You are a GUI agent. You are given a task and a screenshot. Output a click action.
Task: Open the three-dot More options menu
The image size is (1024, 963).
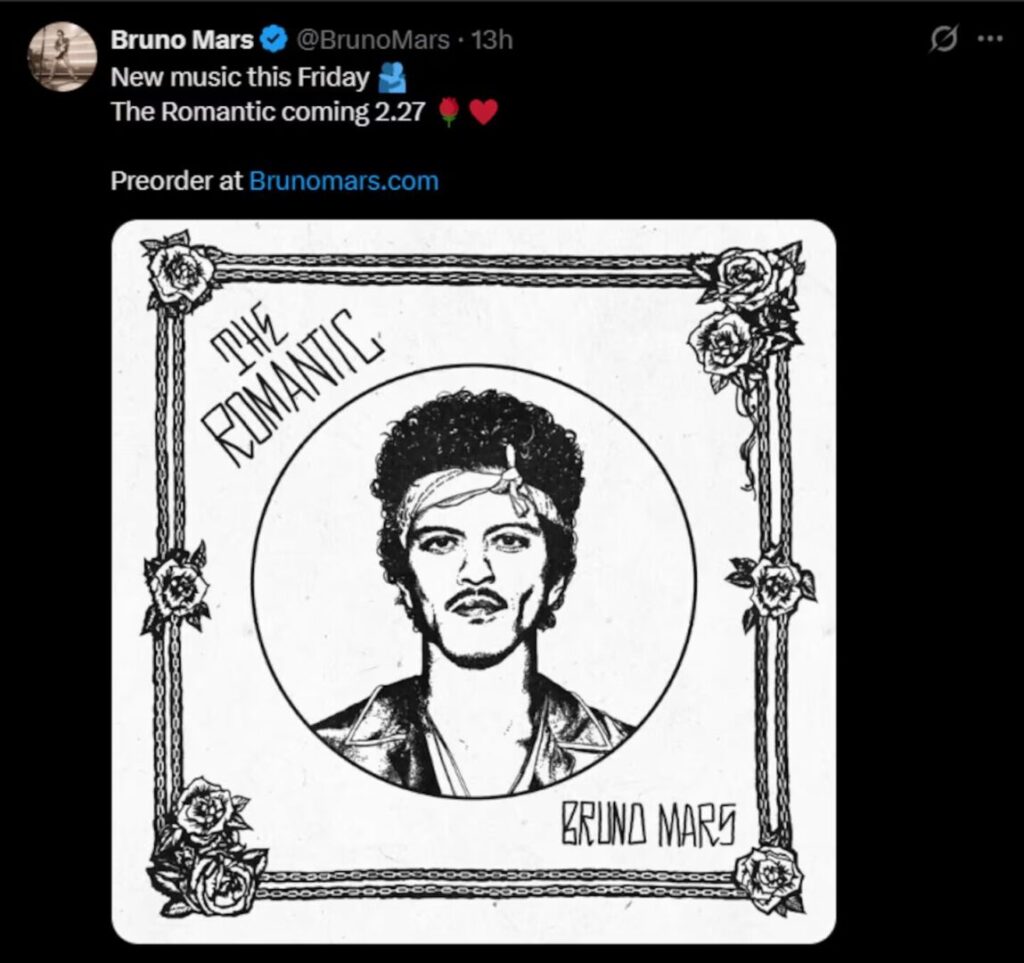(989, 40)
